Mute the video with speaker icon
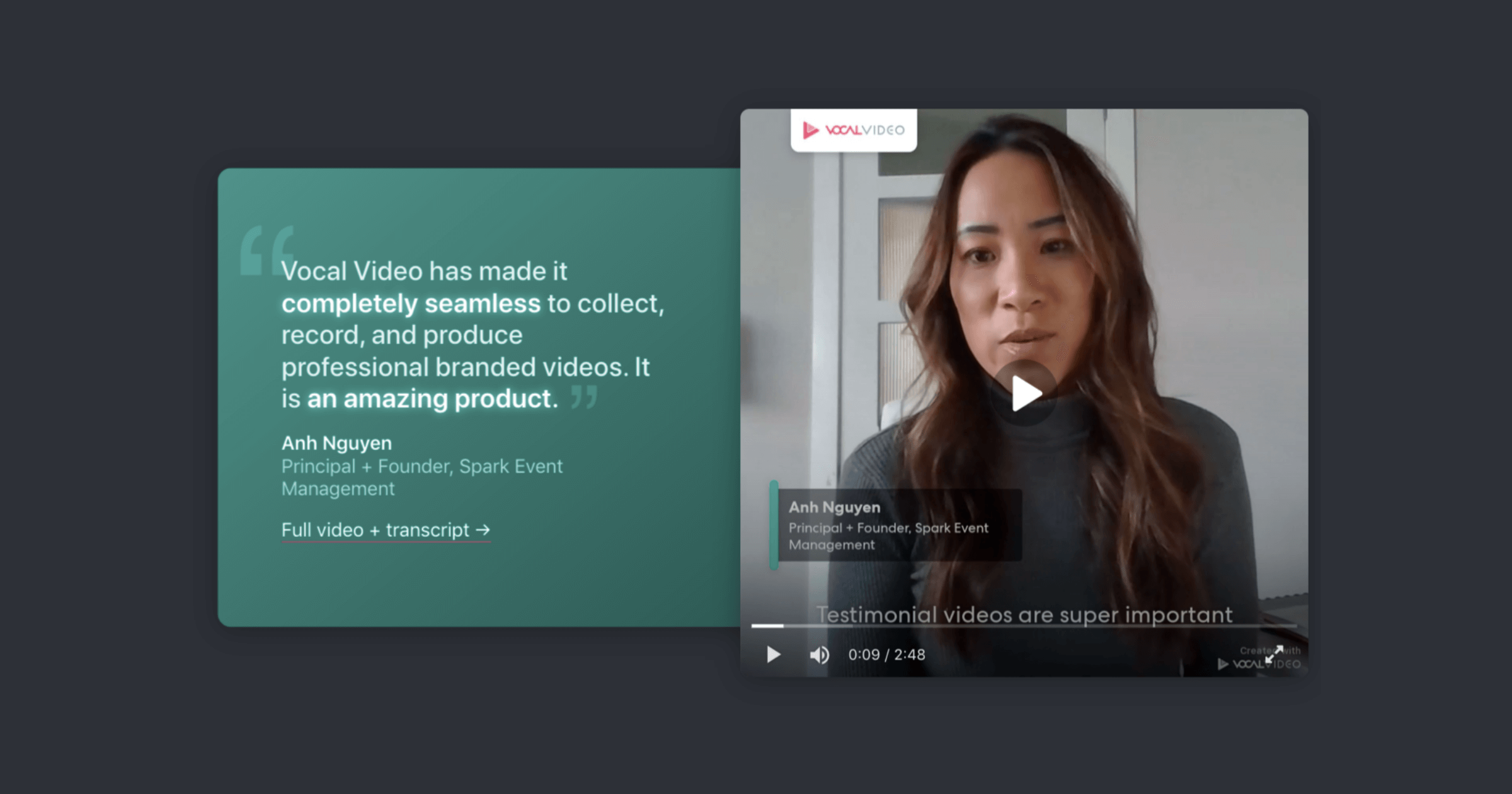 (819, 655)
